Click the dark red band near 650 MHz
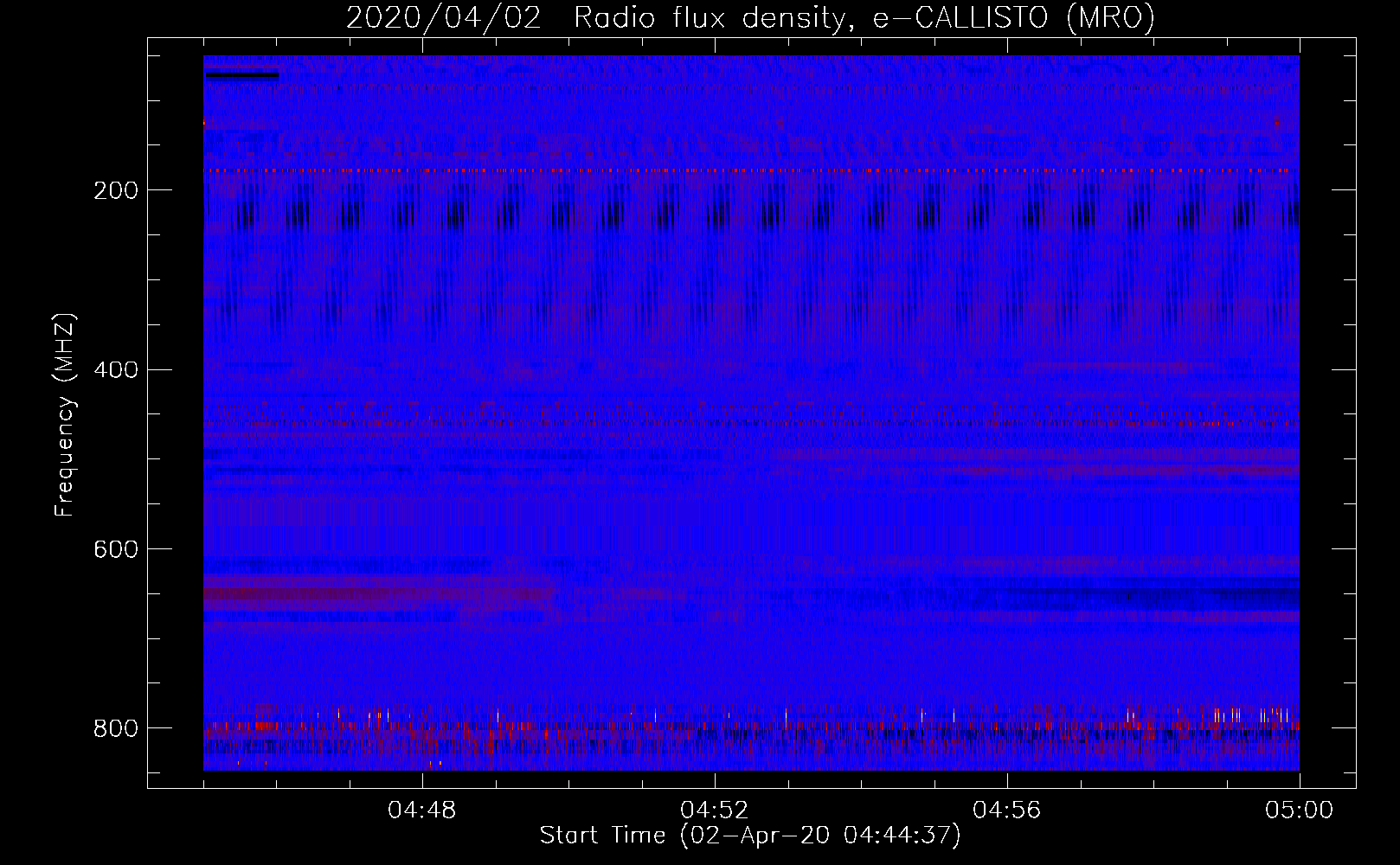1400x865 pixels. 379,594
